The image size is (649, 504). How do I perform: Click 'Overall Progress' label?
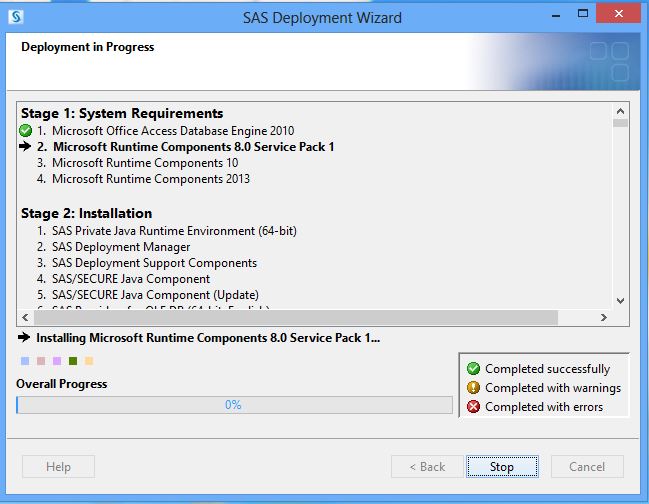62,384
